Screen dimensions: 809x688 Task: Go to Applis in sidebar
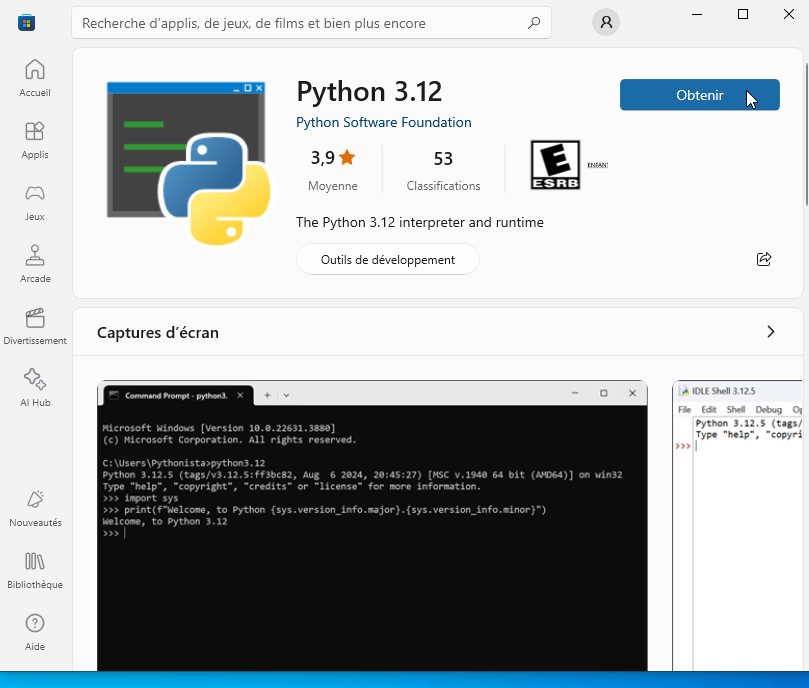(35, 140)
